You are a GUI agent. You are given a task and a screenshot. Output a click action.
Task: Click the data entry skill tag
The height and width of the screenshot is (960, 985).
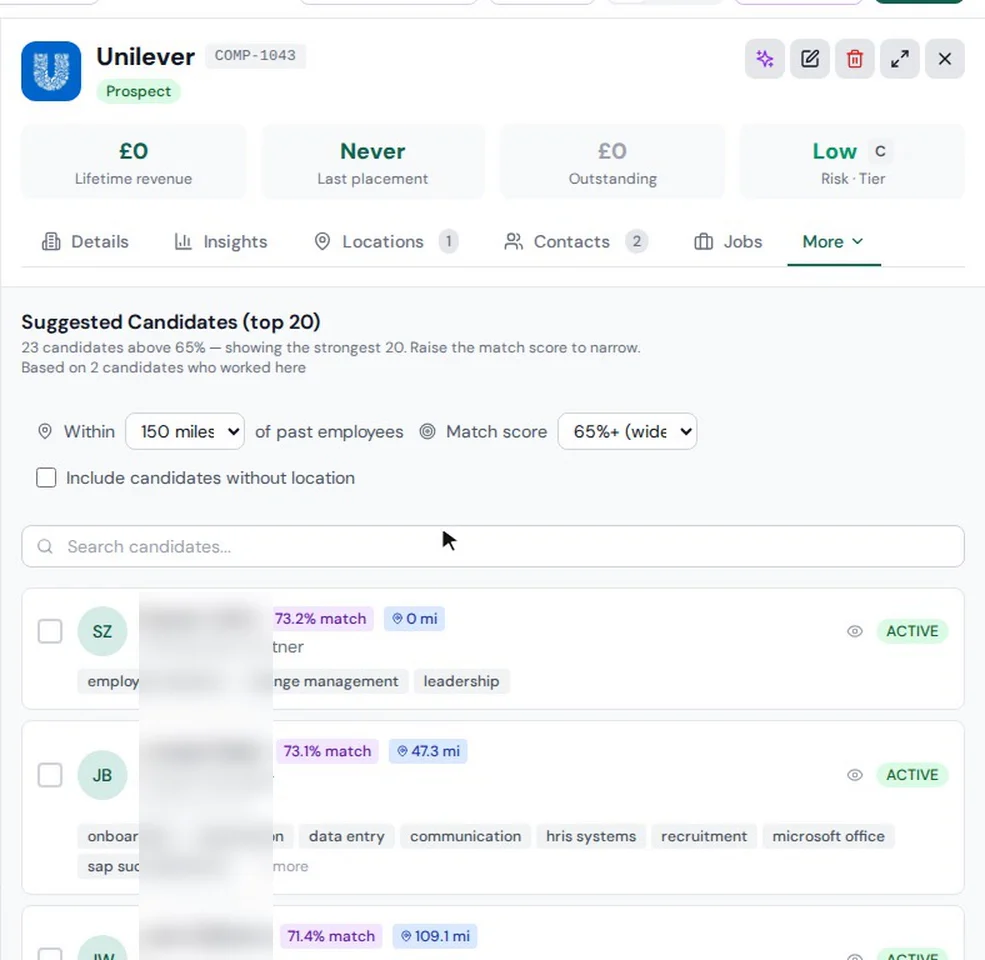coord(347,837)
